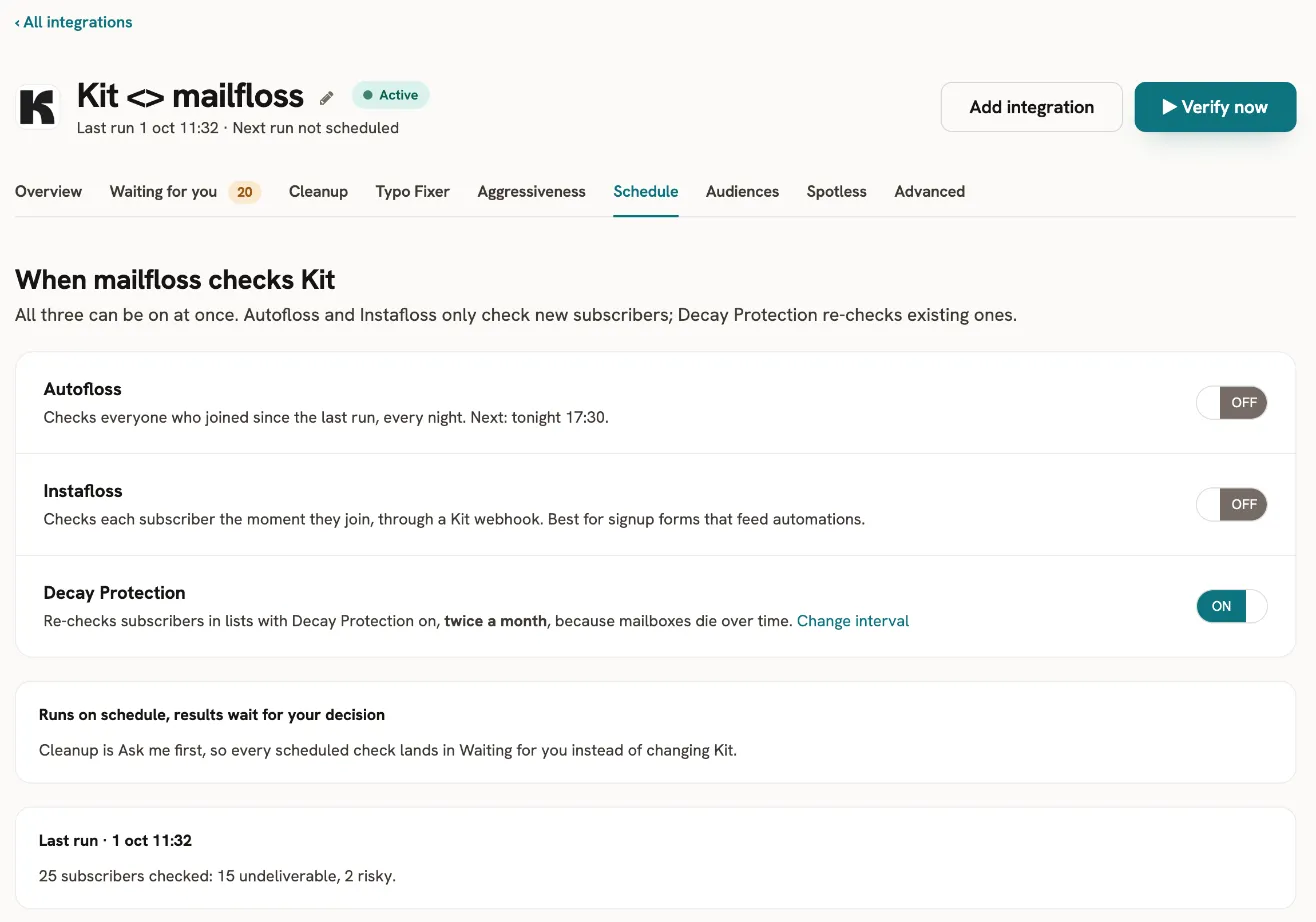The width and height of the screenshot is (1316, 922).
Task: Click the Autofloss 'Next: tonight 17:30' description
Action: pyautogui.click(x=326, y=417)
